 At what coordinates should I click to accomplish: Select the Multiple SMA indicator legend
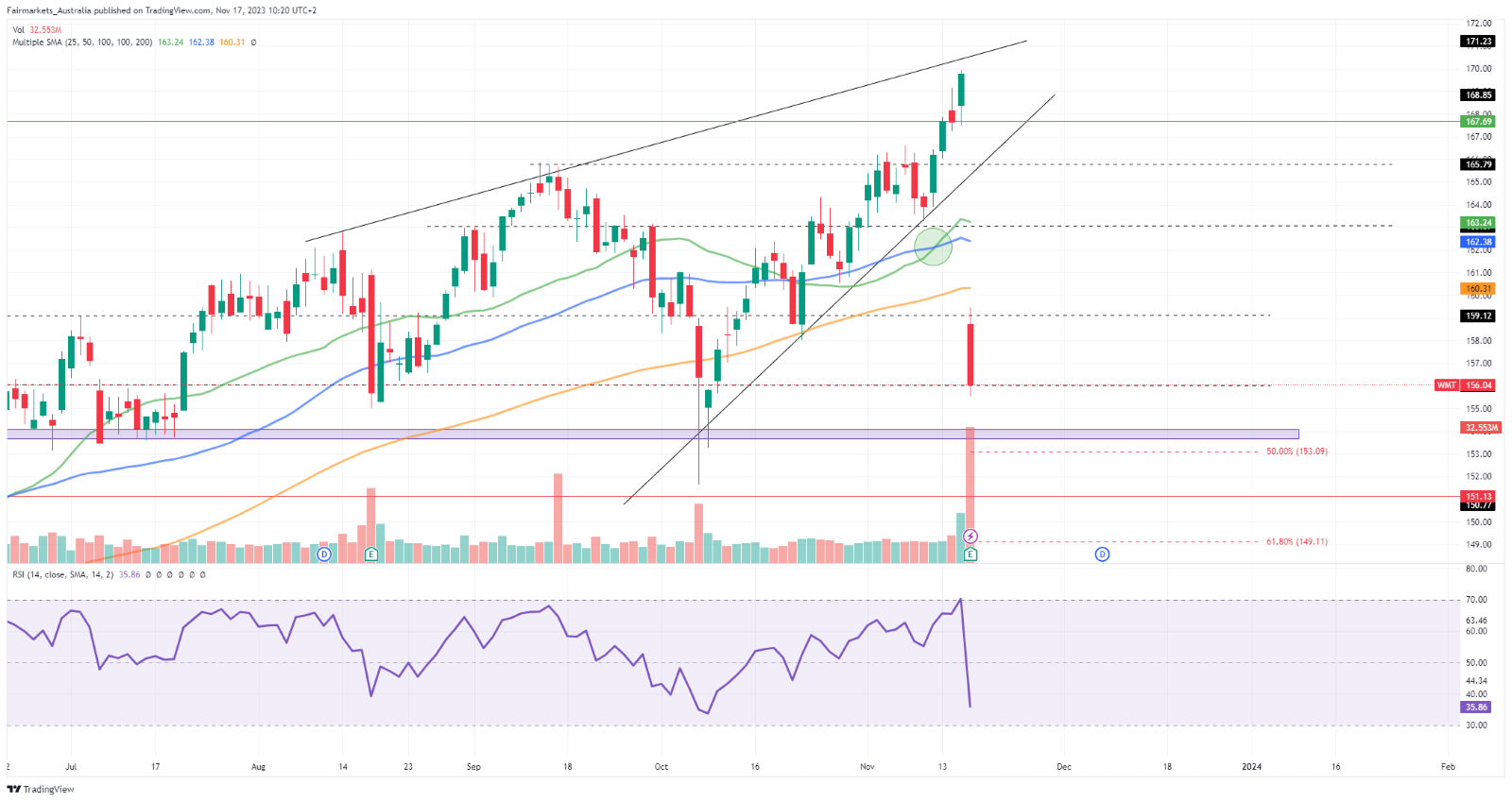point(82,43)
